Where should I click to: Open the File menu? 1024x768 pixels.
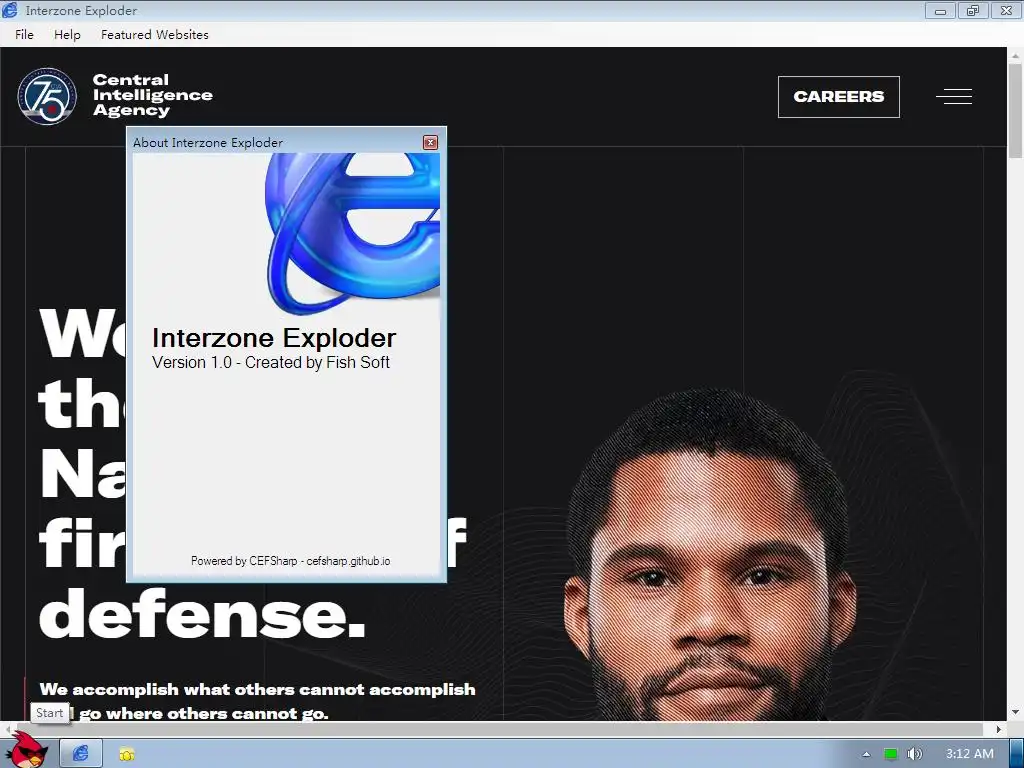[x=24, y=35]
